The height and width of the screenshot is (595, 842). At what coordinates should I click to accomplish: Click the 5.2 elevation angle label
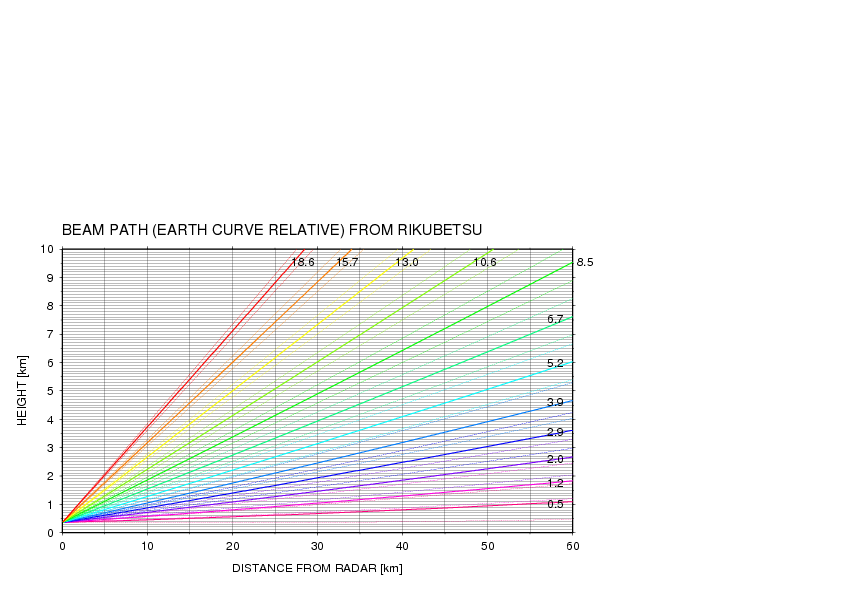point(555,363)
